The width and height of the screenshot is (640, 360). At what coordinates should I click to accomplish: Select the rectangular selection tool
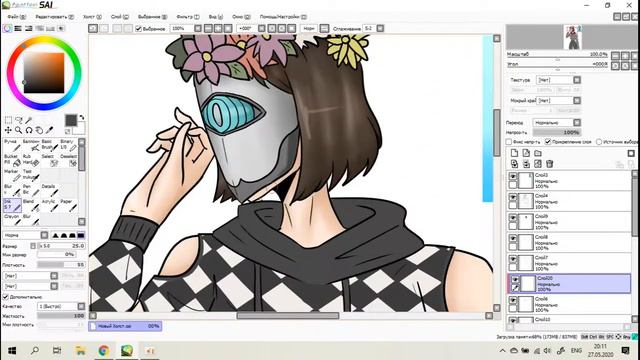point(8,120)
